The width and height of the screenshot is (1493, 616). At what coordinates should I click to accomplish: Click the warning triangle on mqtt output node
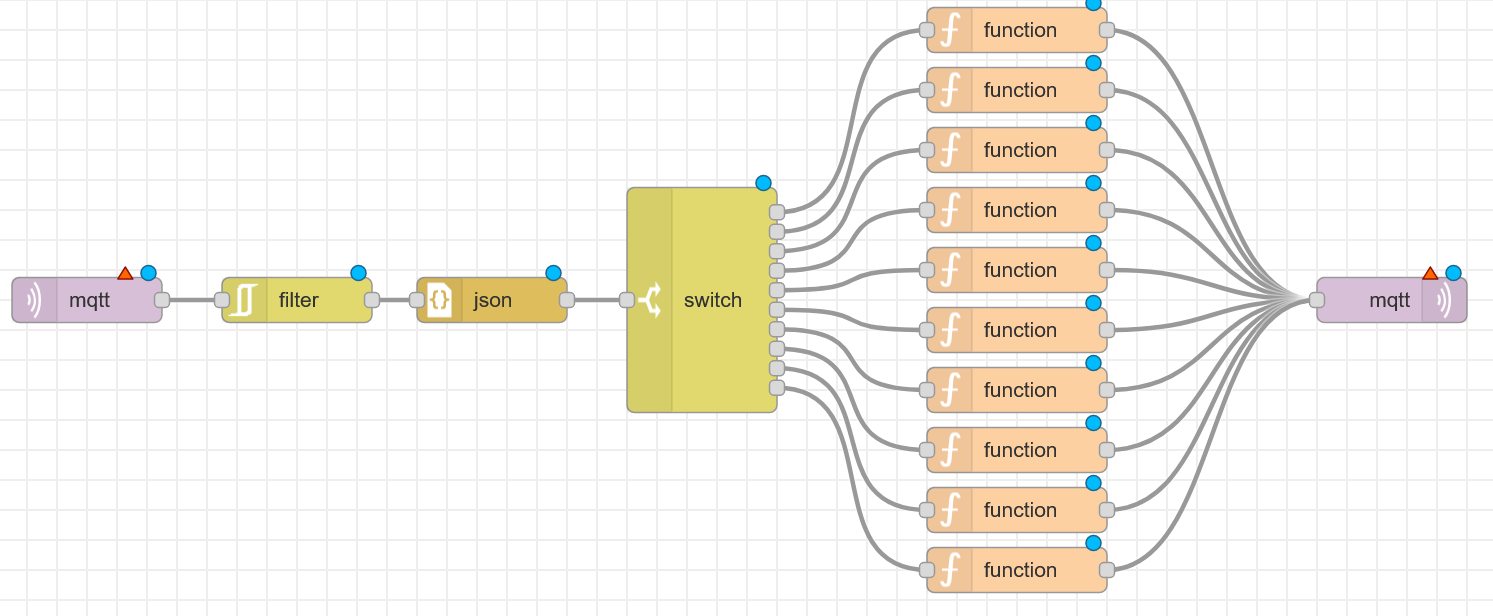1430,273
